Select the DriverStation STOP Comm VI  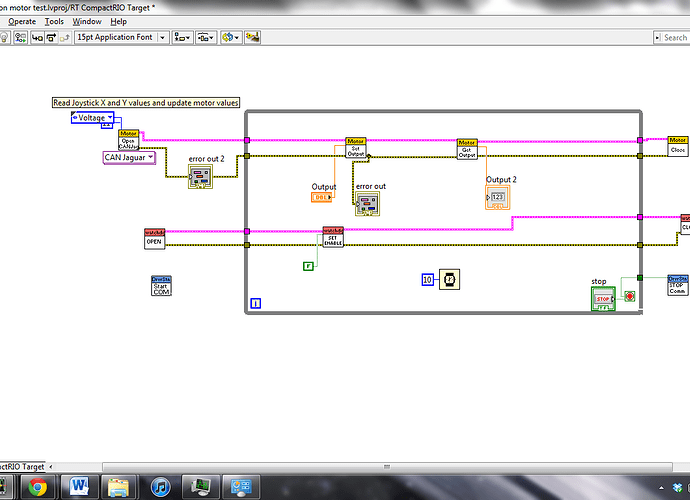tap(678, 285)
